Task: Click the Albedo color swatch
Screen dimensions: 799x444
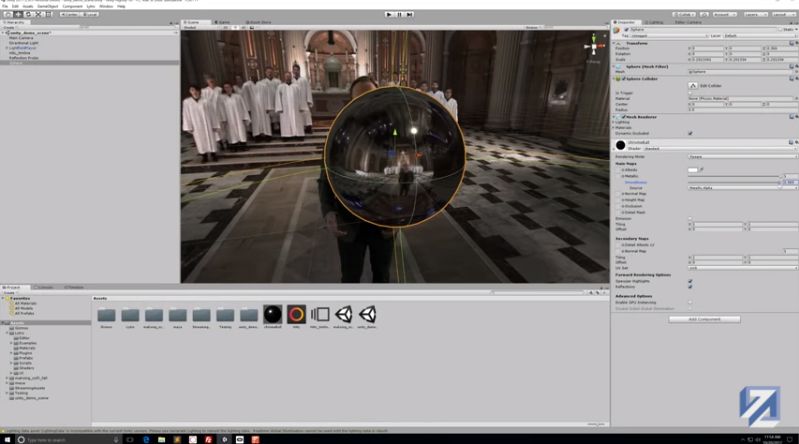Action: click(x=693, y=170)
